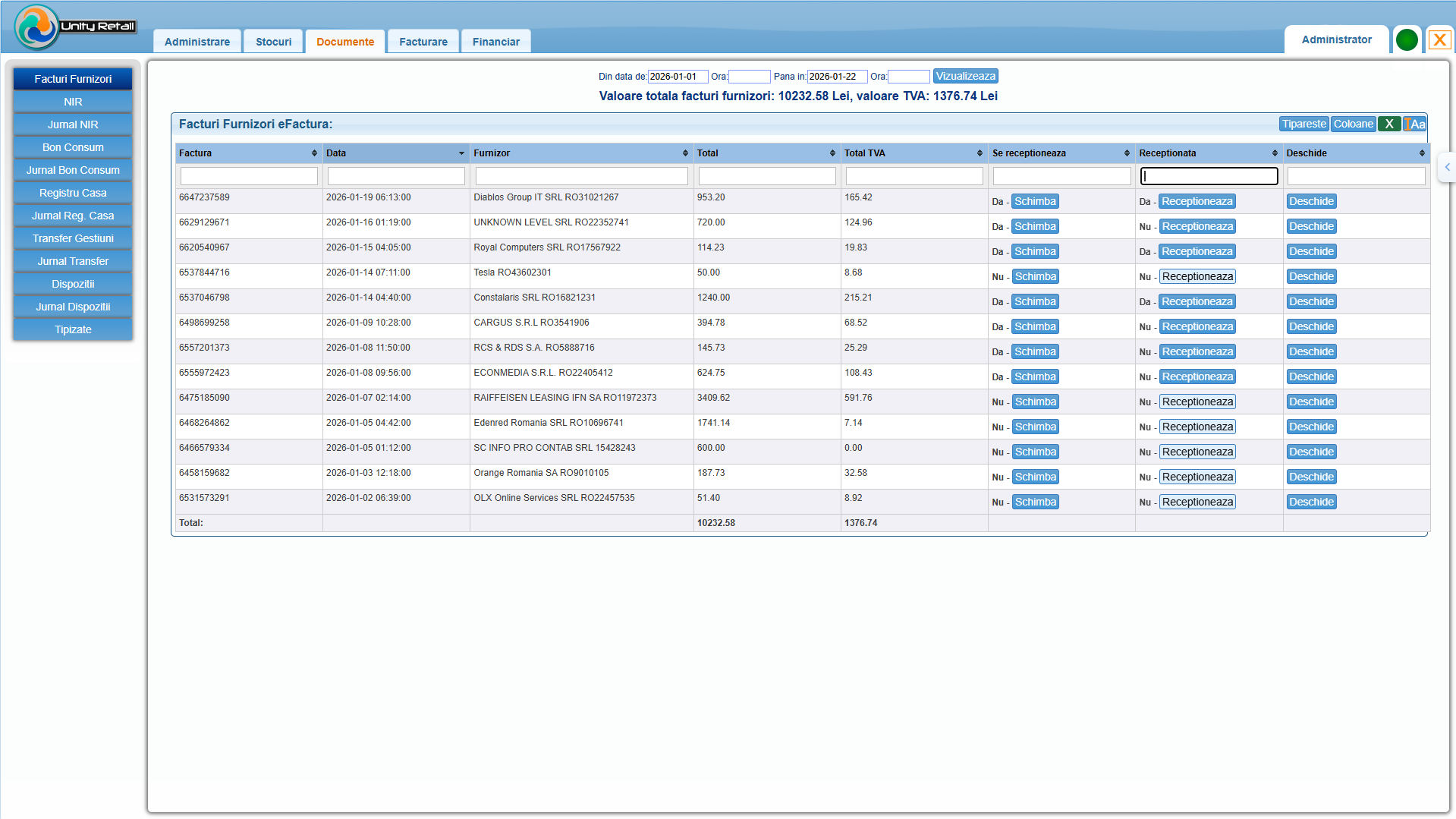Screen dimensions: 1456x819
Task: Sort the Furnizor column
Action: click(685, 153)
